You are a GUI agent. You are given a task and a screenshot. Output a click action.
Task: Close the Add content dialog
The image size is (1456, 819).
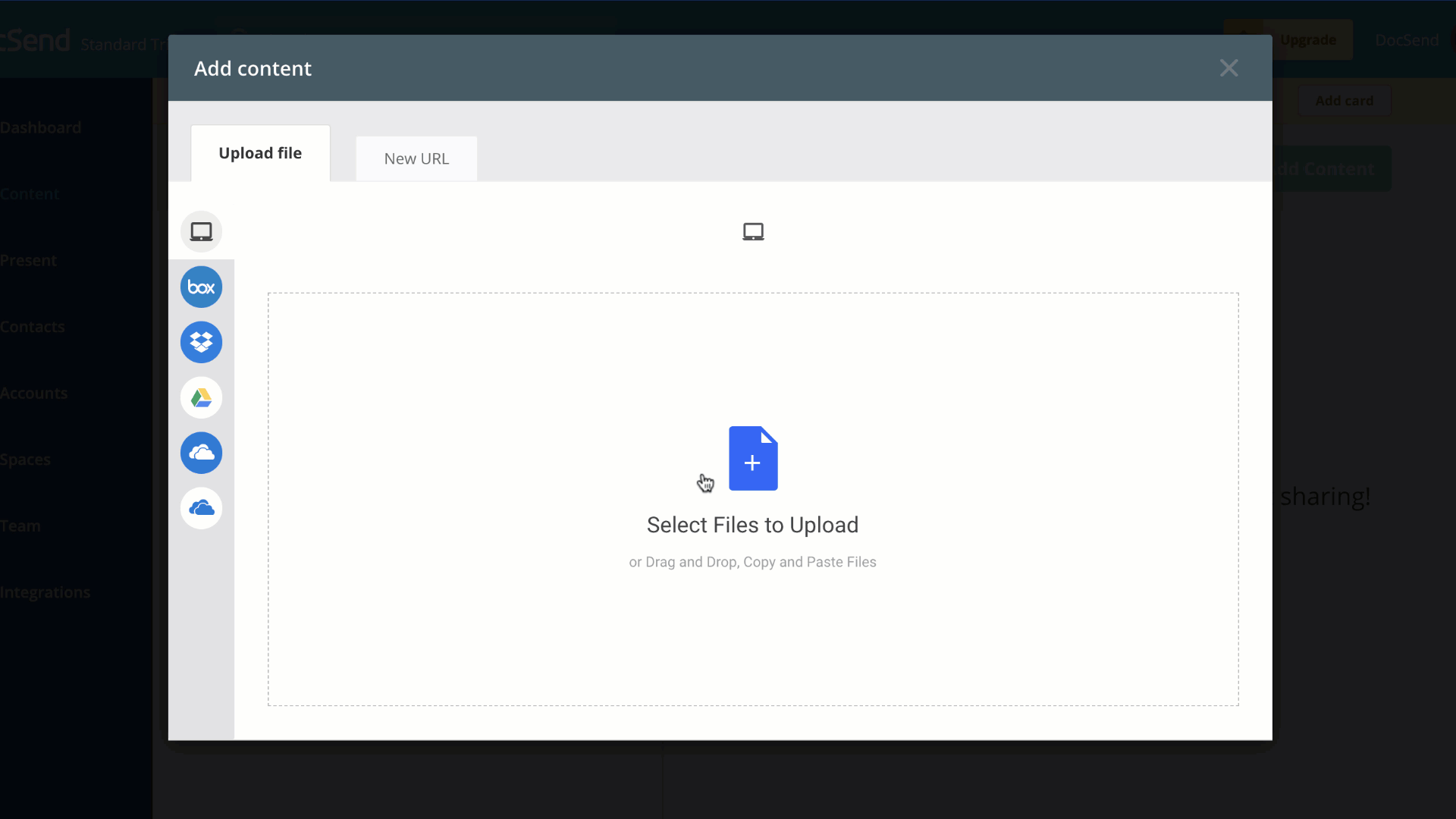[1229, 68]
